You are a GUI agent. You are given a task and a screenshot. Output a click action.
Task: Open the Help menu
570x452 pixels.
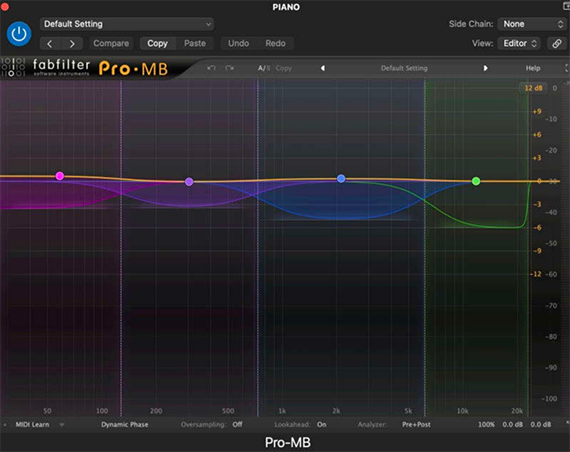coord(533,68)
